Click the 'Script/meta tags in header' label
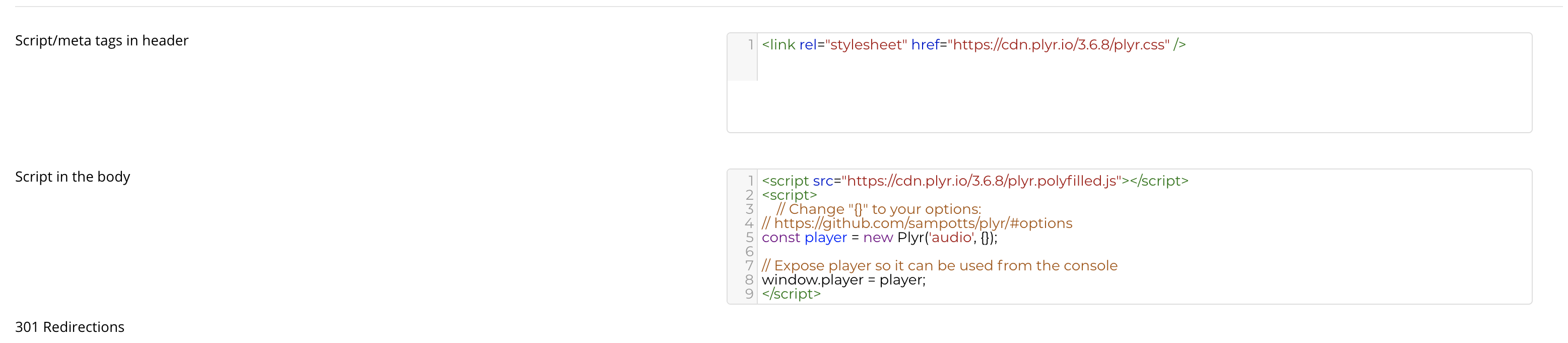The width and height of the screenshot is (1568, 343). pos(102,40)
